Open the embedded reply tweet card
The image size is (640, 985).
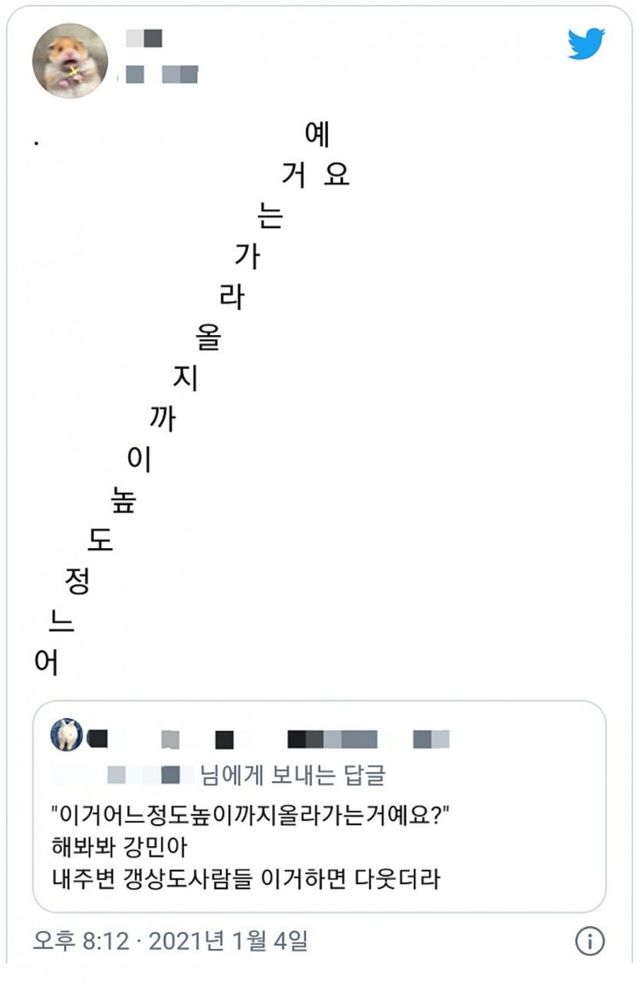(x=320, y=810)
